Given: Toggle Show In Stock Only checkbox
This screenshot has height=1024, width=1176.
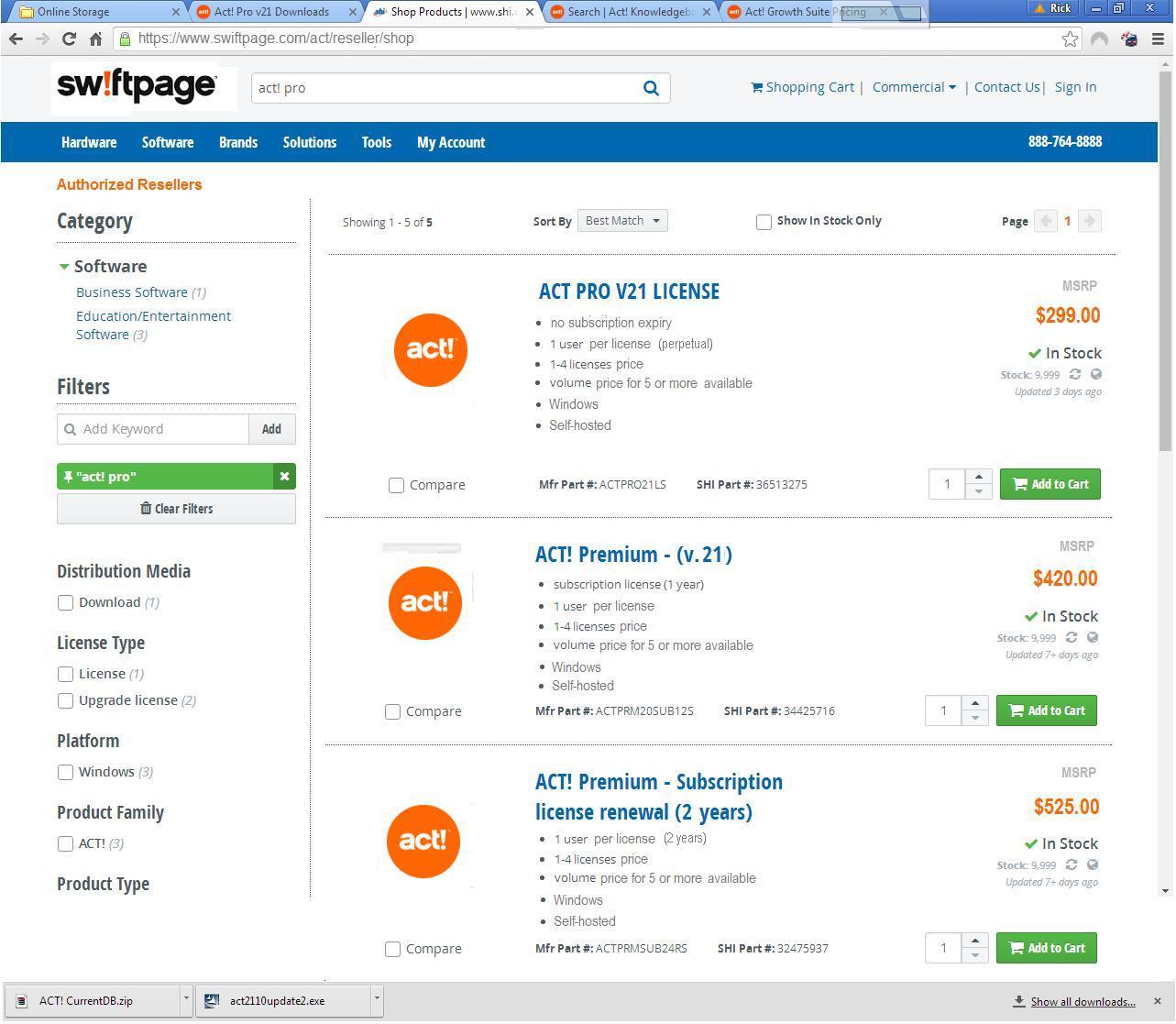Looking at the screenshot, I should pos(764,222).
